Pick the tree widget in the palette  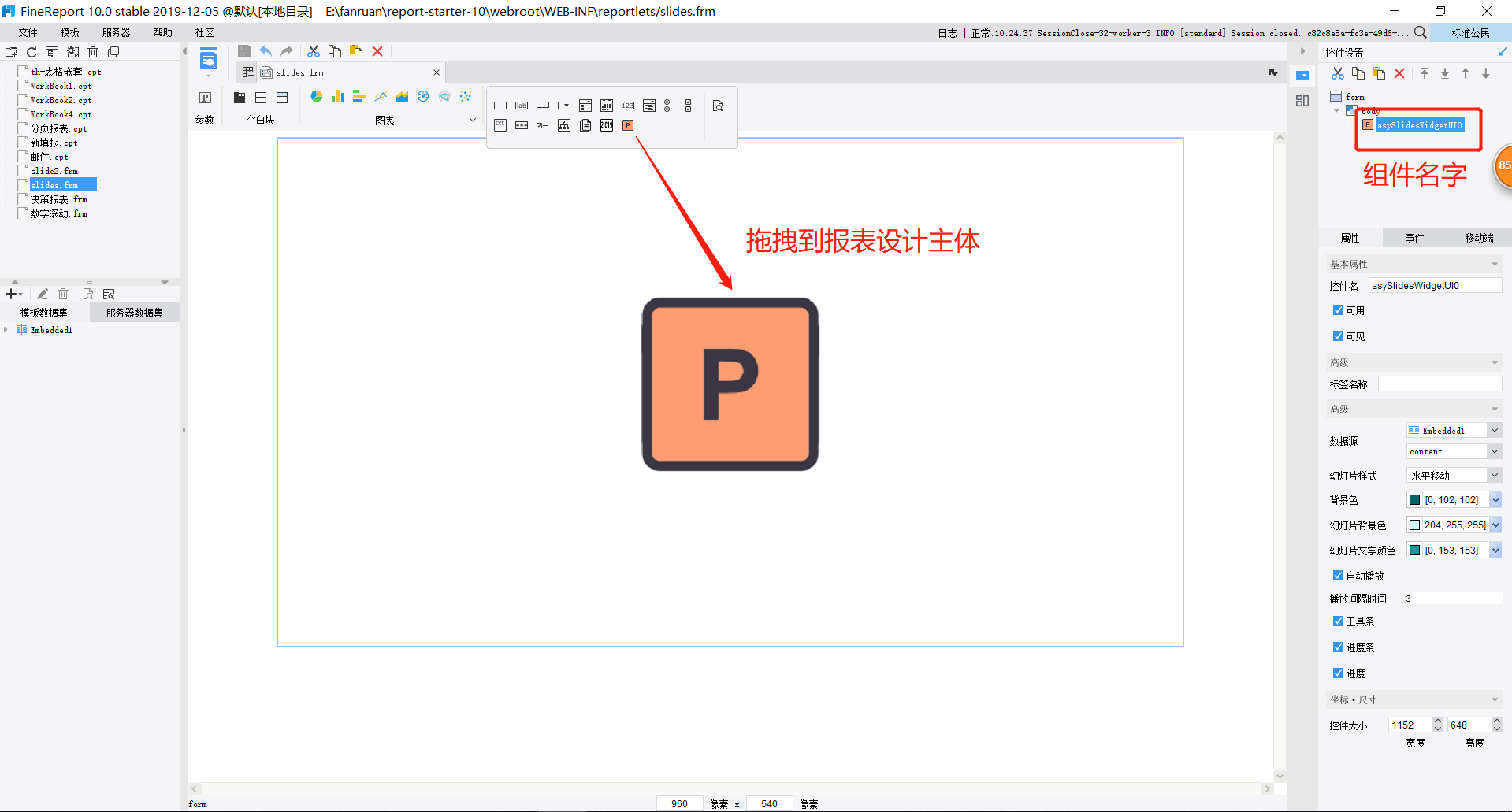(564, 125)
